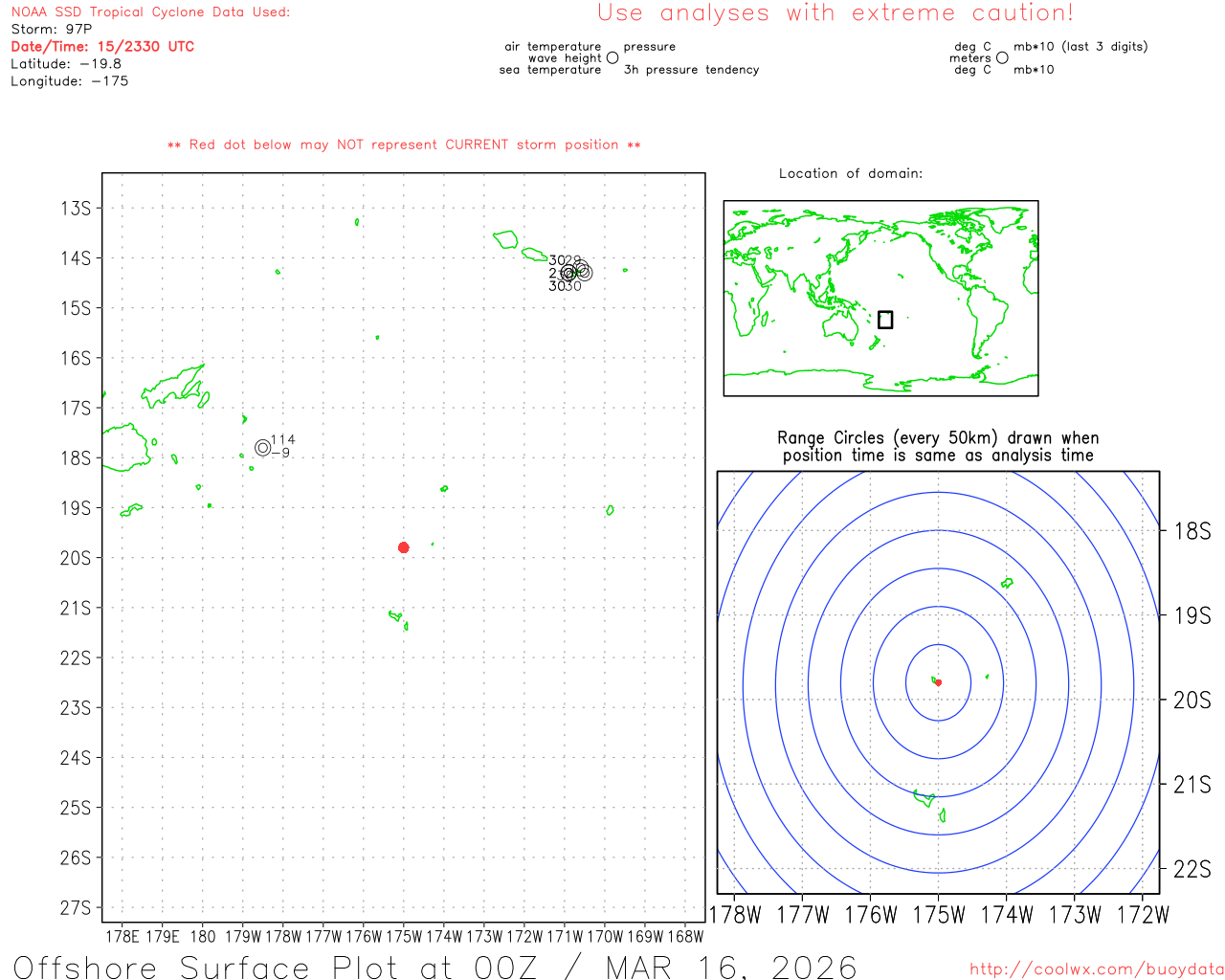Click the '178E' longitude label on main map
Viewport: 1225px width, 980px height.
pos(122,936)
